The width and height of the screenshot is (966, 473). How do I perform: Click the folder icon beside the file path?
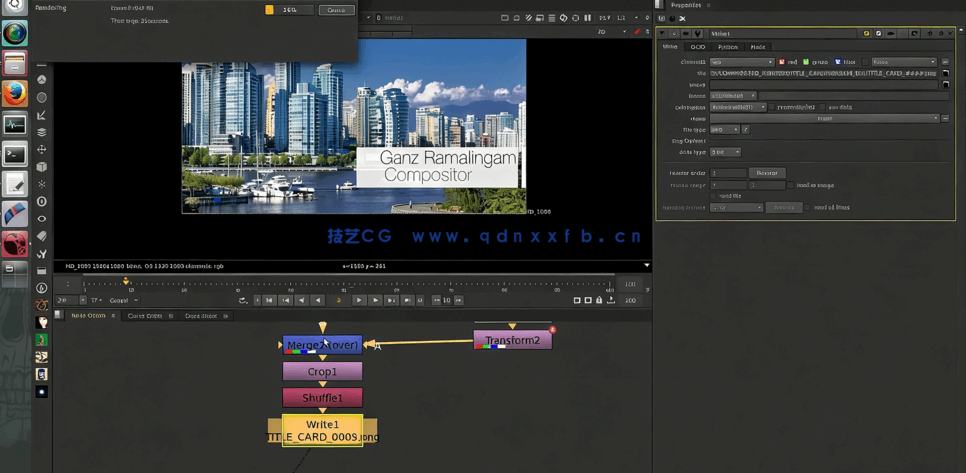pyautogui.click(x=945, y=73)
